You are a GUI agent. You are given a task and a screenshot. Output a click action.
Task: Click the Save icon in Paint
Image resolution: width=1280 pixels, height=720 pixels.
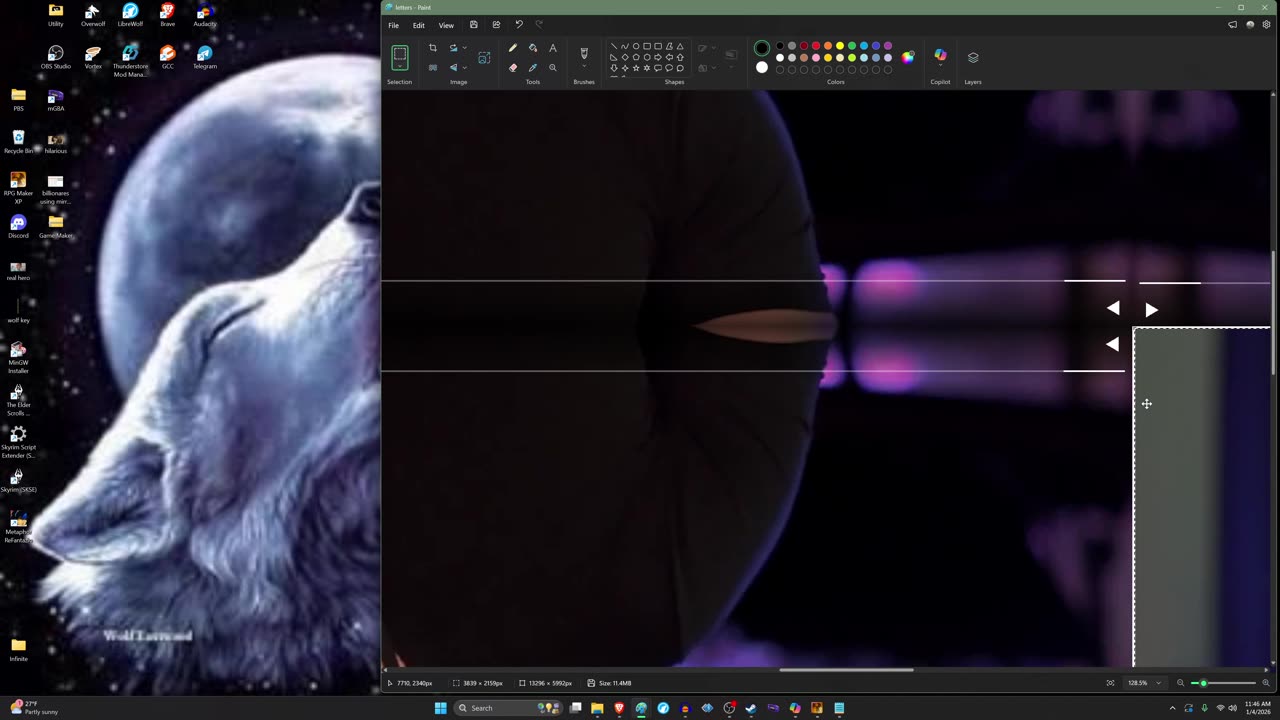click(474, 25)
